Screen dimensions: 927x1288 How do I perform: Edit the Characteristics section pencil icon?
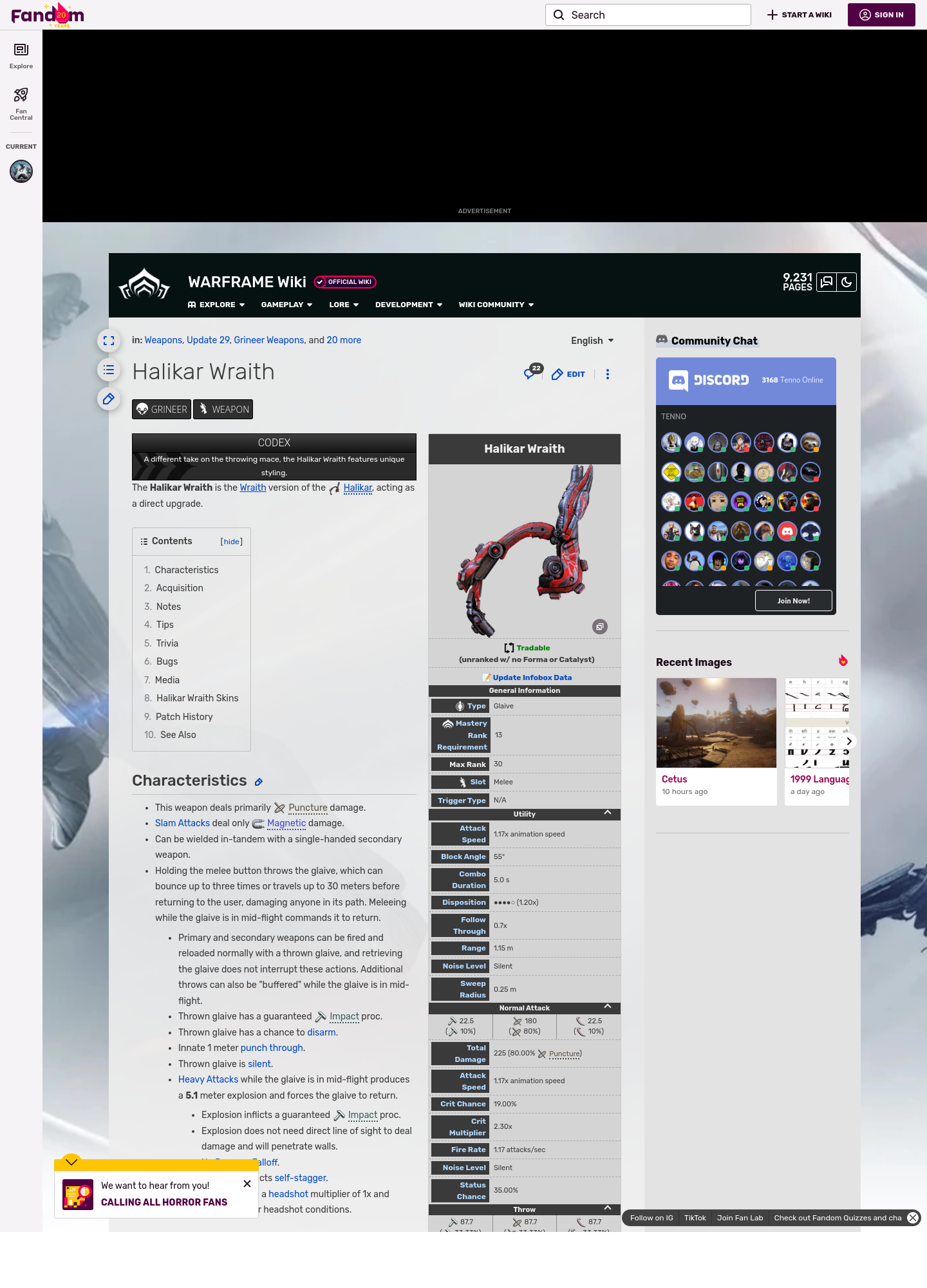click(x=259, y=782)
